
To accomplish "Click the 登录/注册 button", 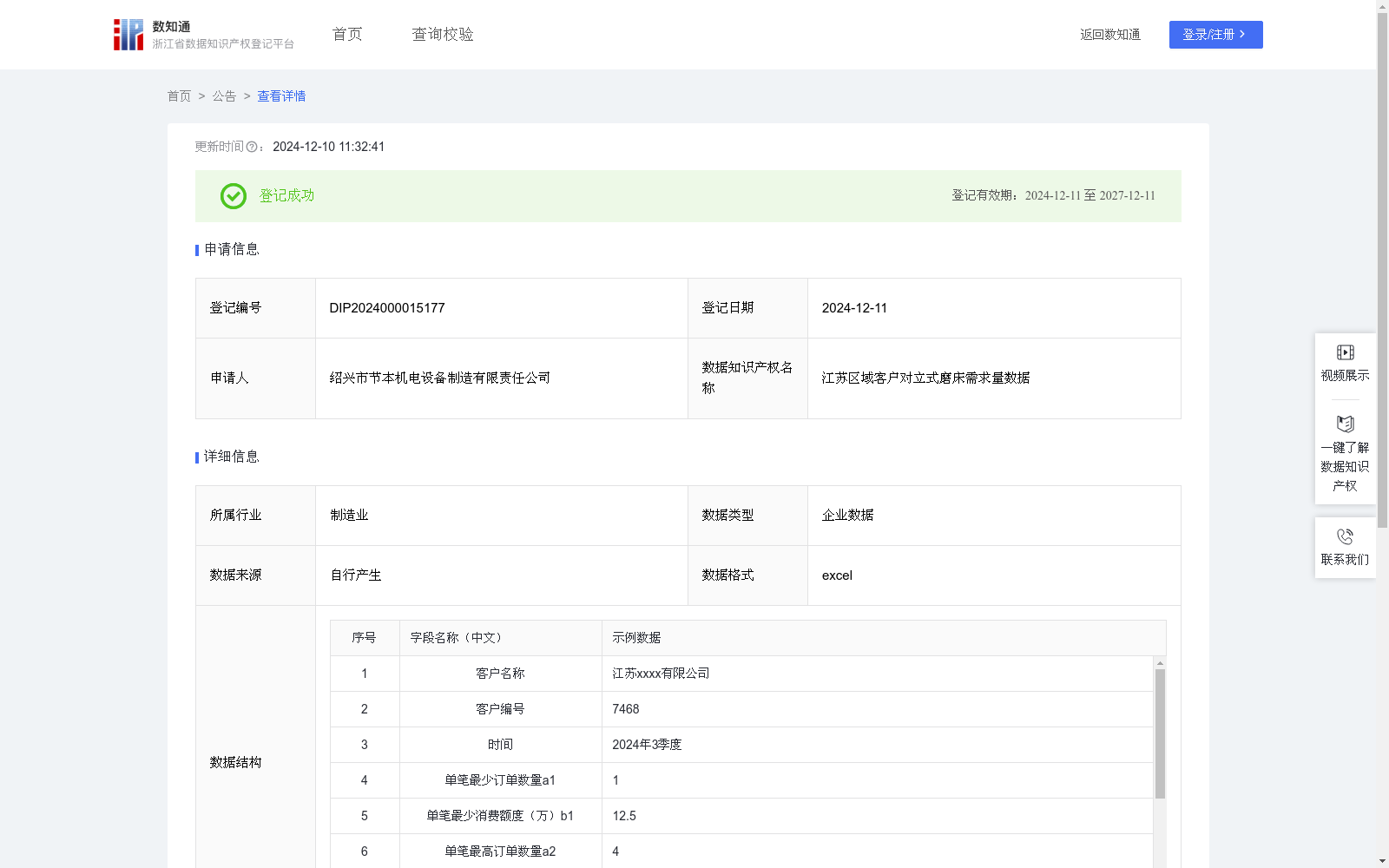I will (x=1215, y=35).
